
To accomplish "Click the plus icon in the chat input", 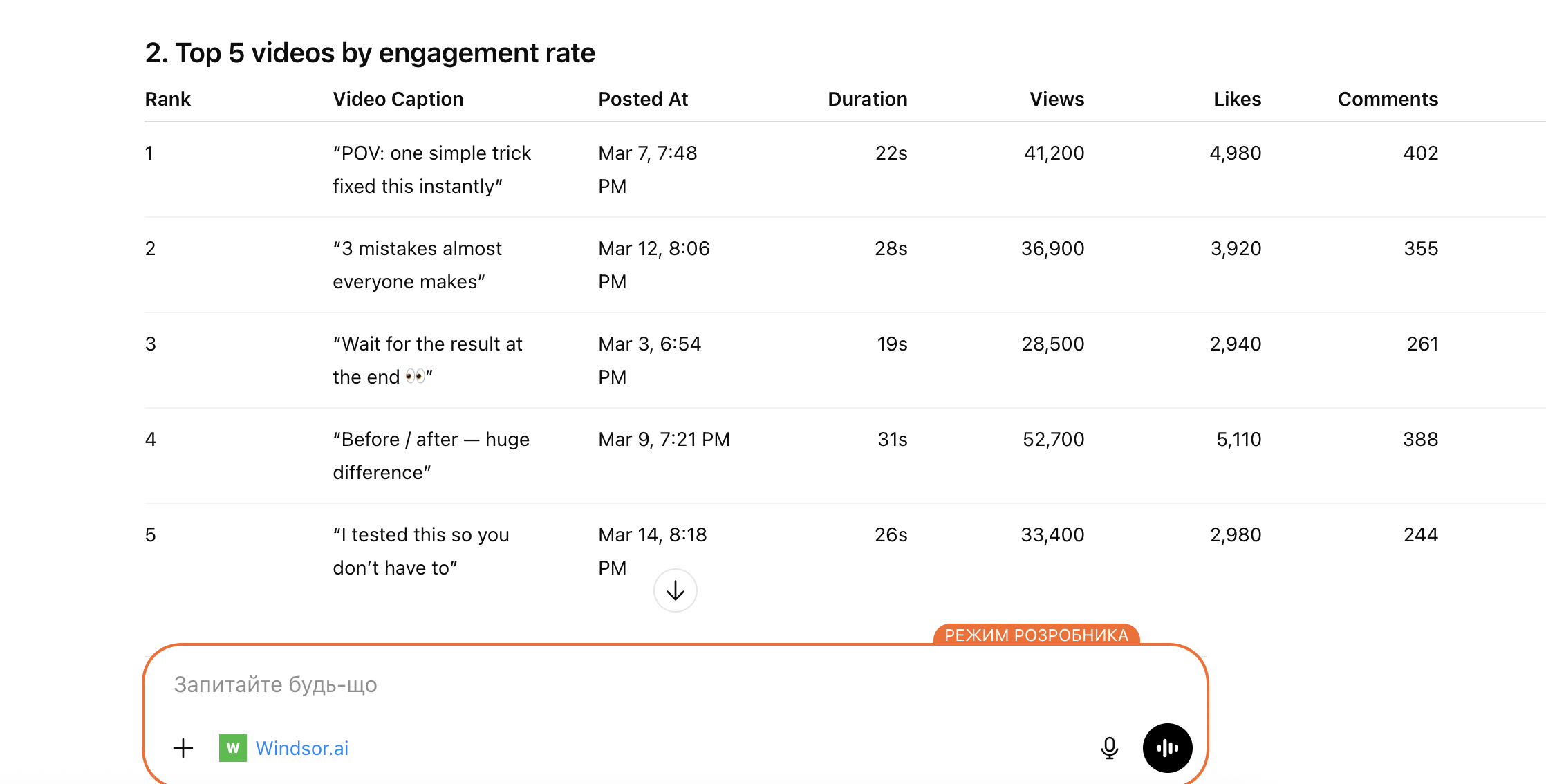I will tap(183, 748).
